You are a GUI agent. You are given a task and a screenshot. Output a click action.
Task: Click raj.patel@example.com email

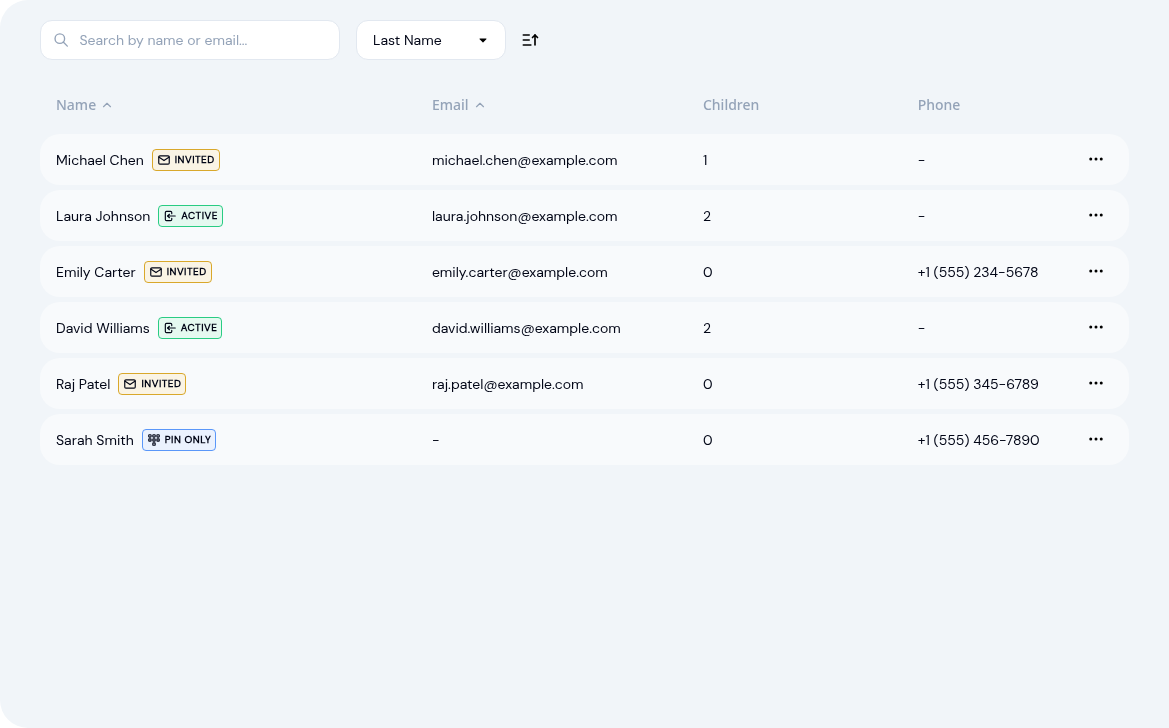tap(507, 384)
